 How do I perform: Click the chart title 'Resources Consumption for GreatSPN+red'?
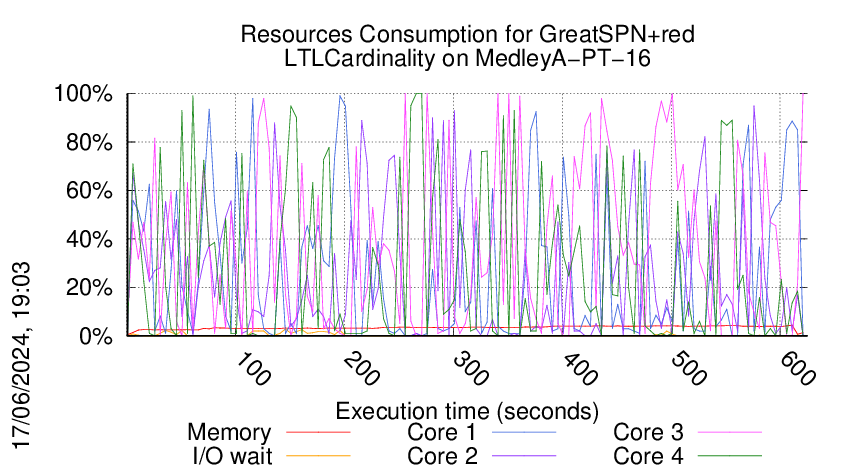tap(467, 34)
